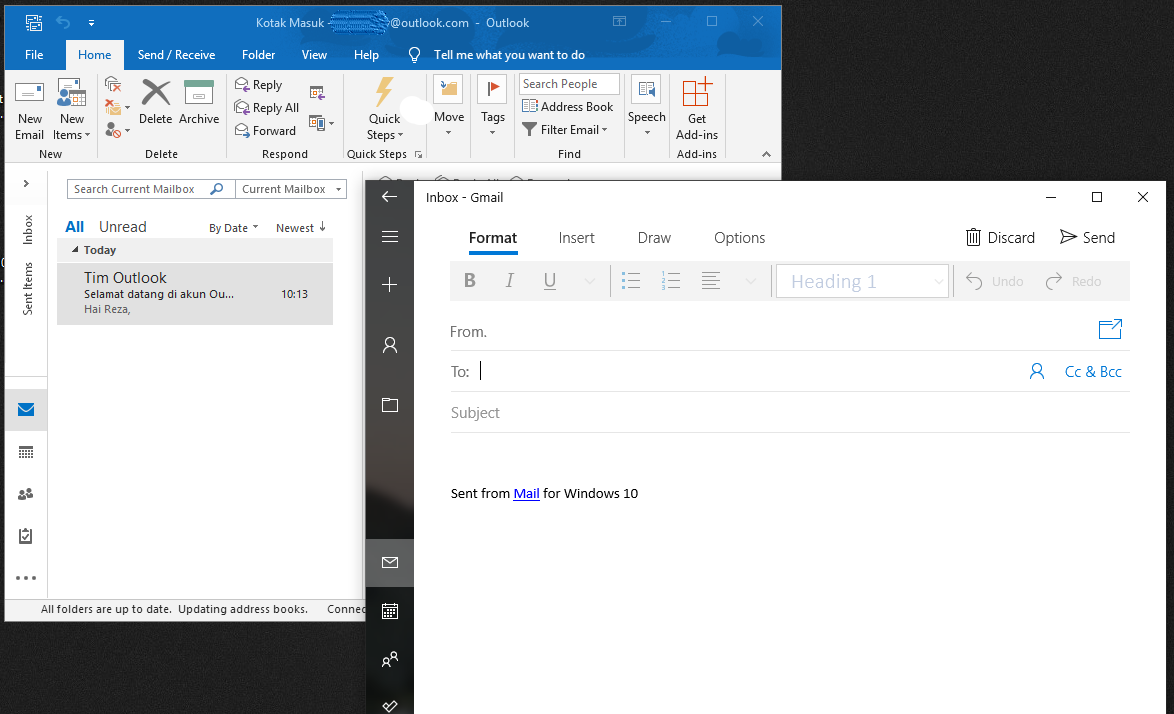Switch to Draw tab in Mail compose
This screenshot has width=1174, height=714.
click(654, 238)
